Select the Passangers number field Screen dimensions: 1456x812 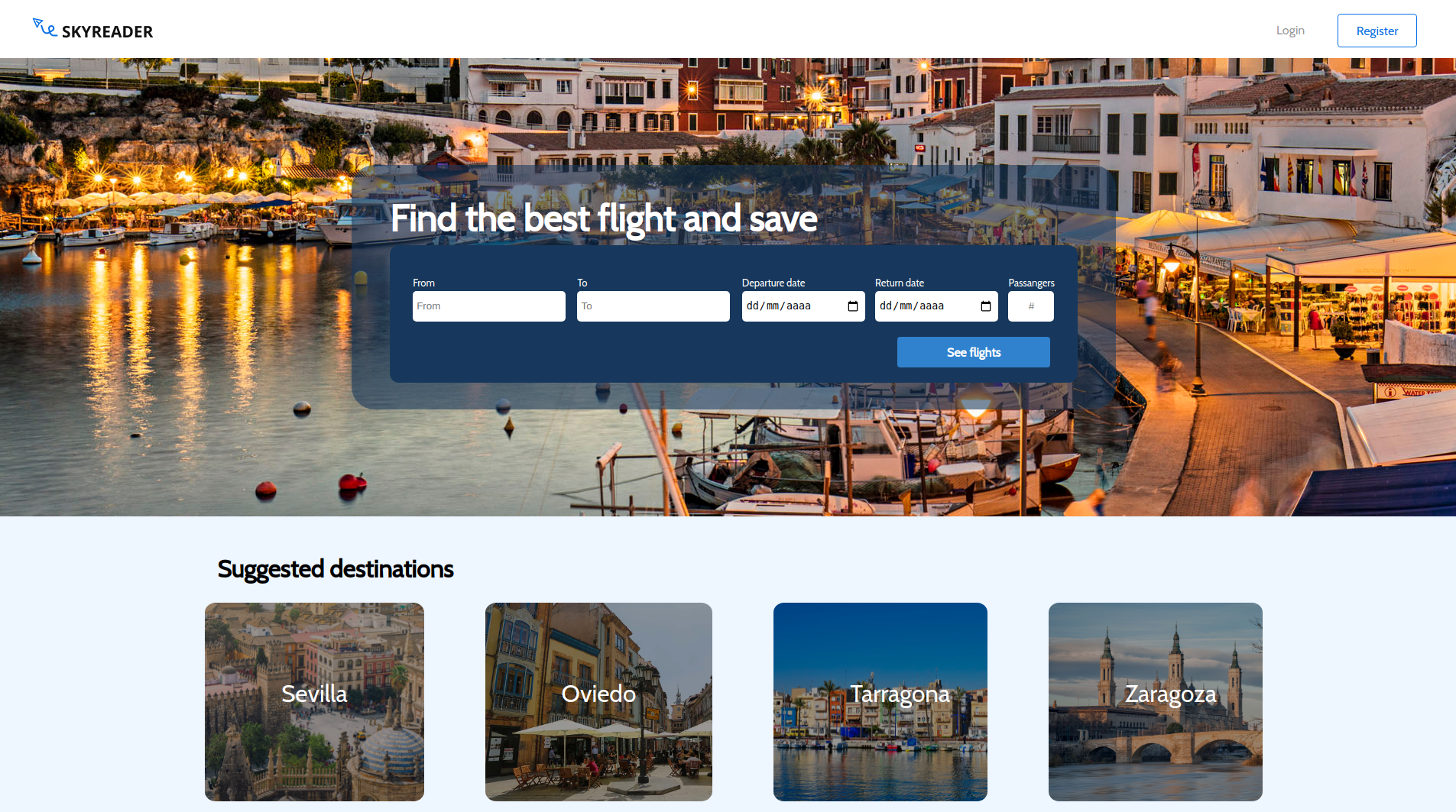coord(1031,306)
